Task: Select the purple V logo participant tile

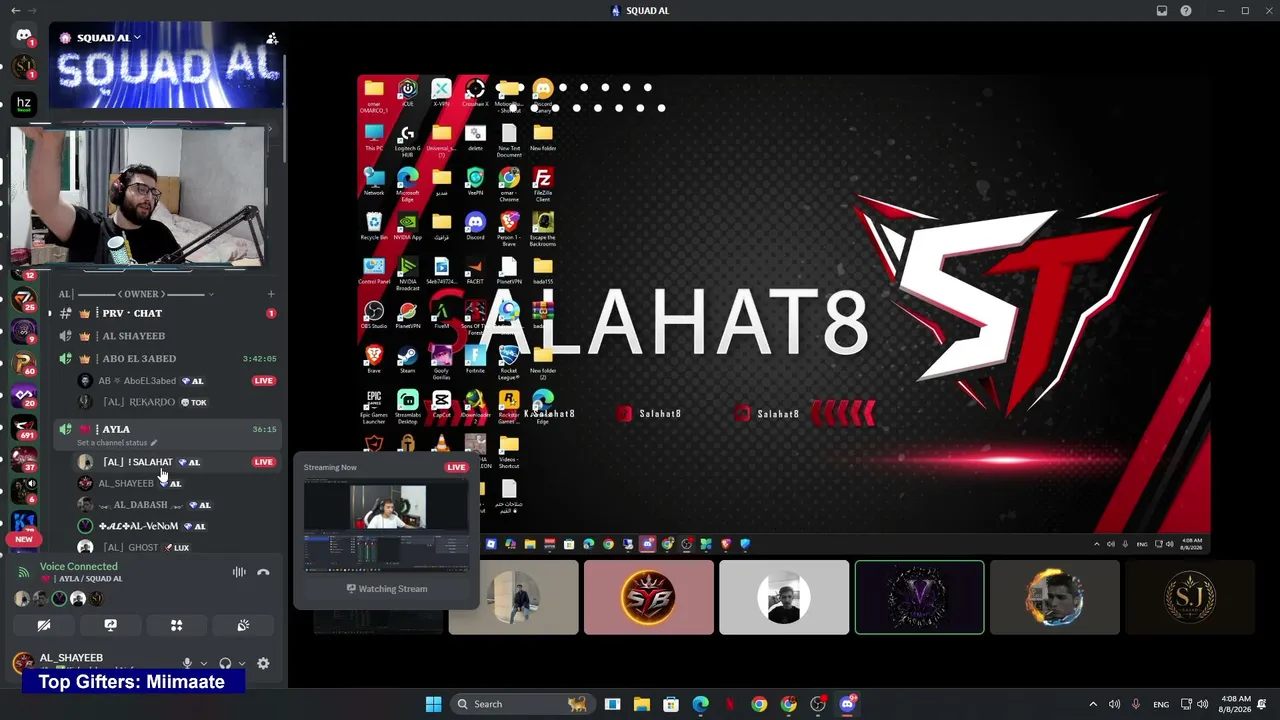Action: tap(919, 597)
